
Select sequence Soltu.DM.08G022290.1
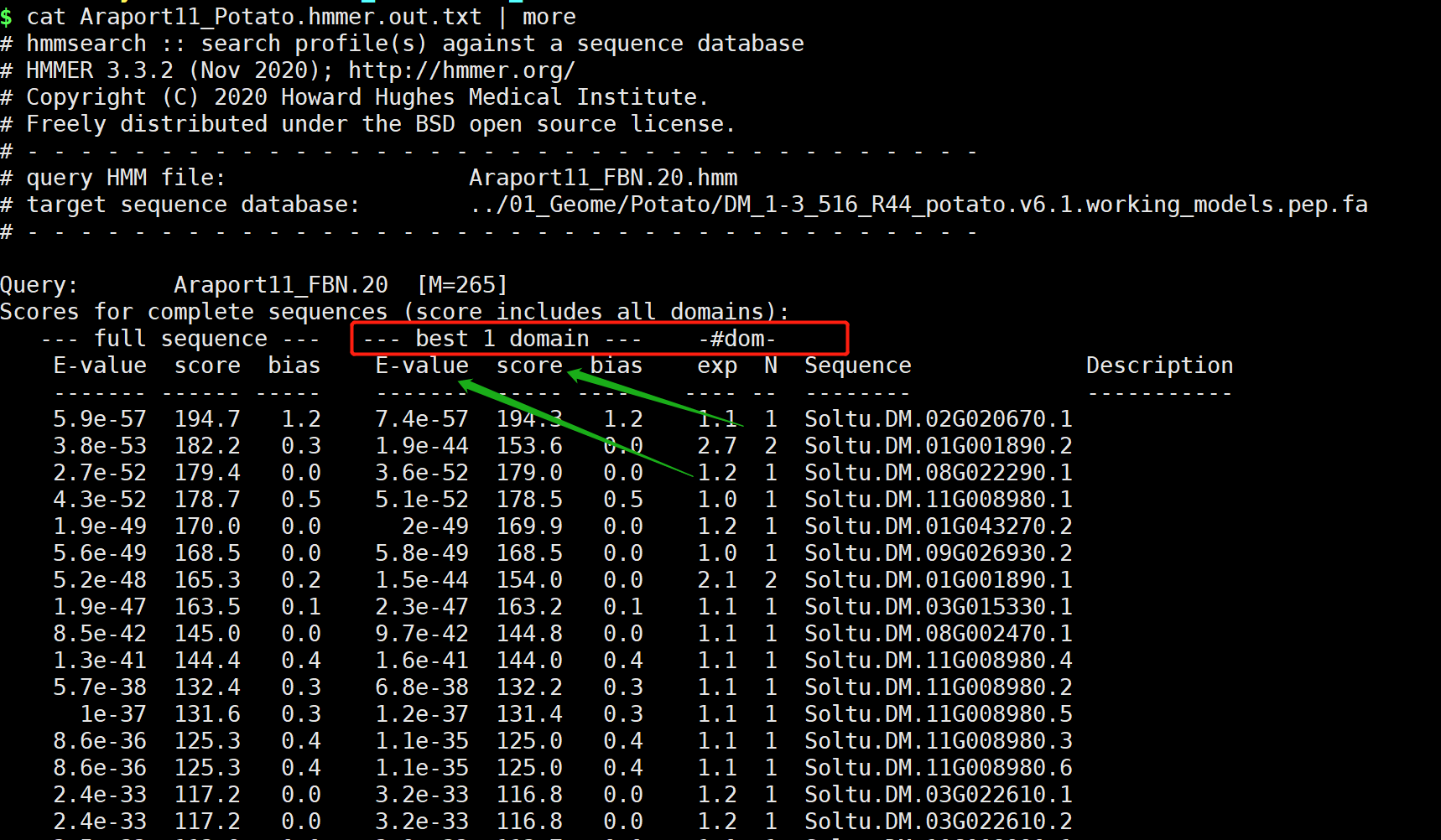tap(939, 473)
